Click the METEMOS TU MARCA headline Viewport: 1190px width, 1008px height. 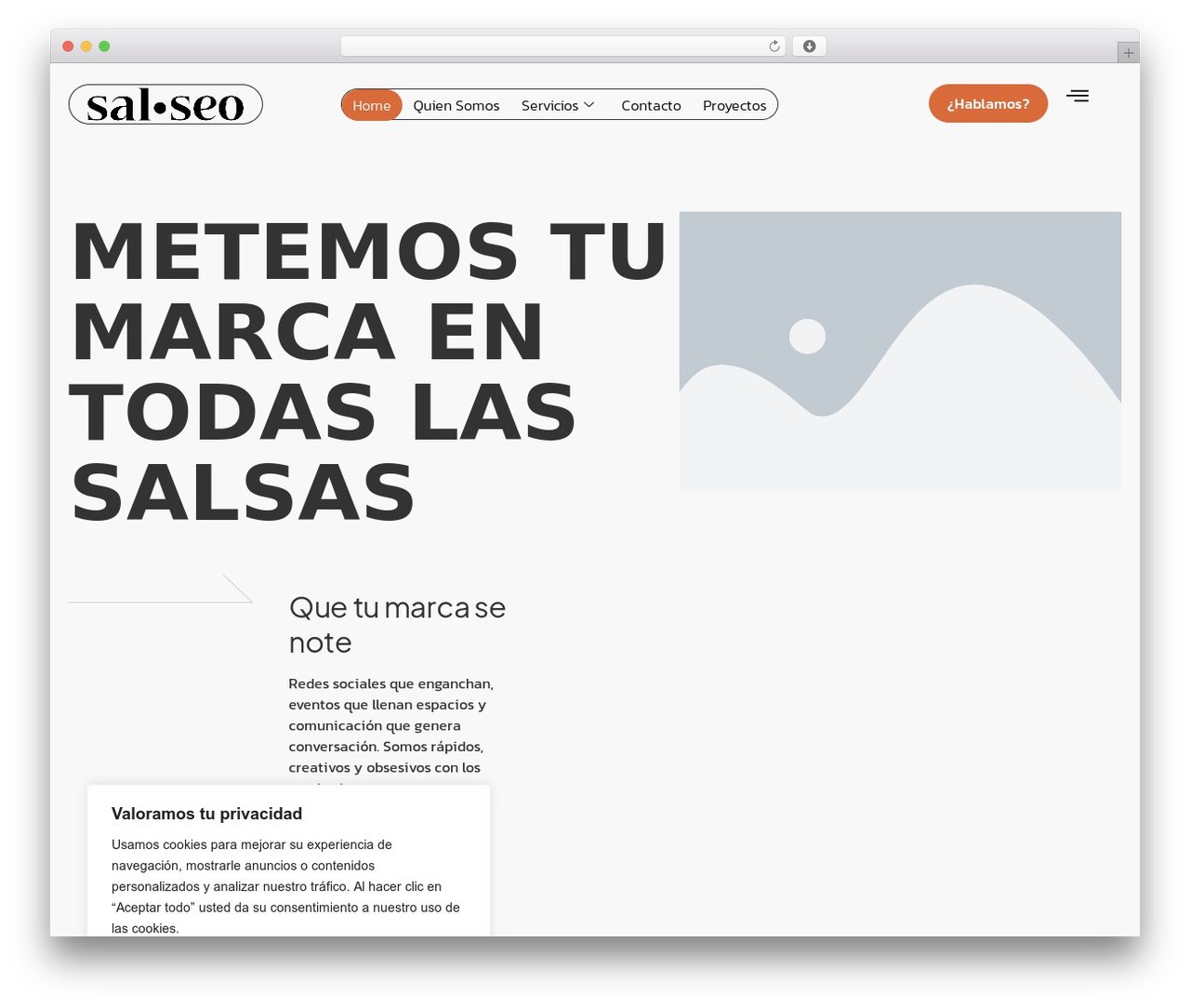point(368,371)
